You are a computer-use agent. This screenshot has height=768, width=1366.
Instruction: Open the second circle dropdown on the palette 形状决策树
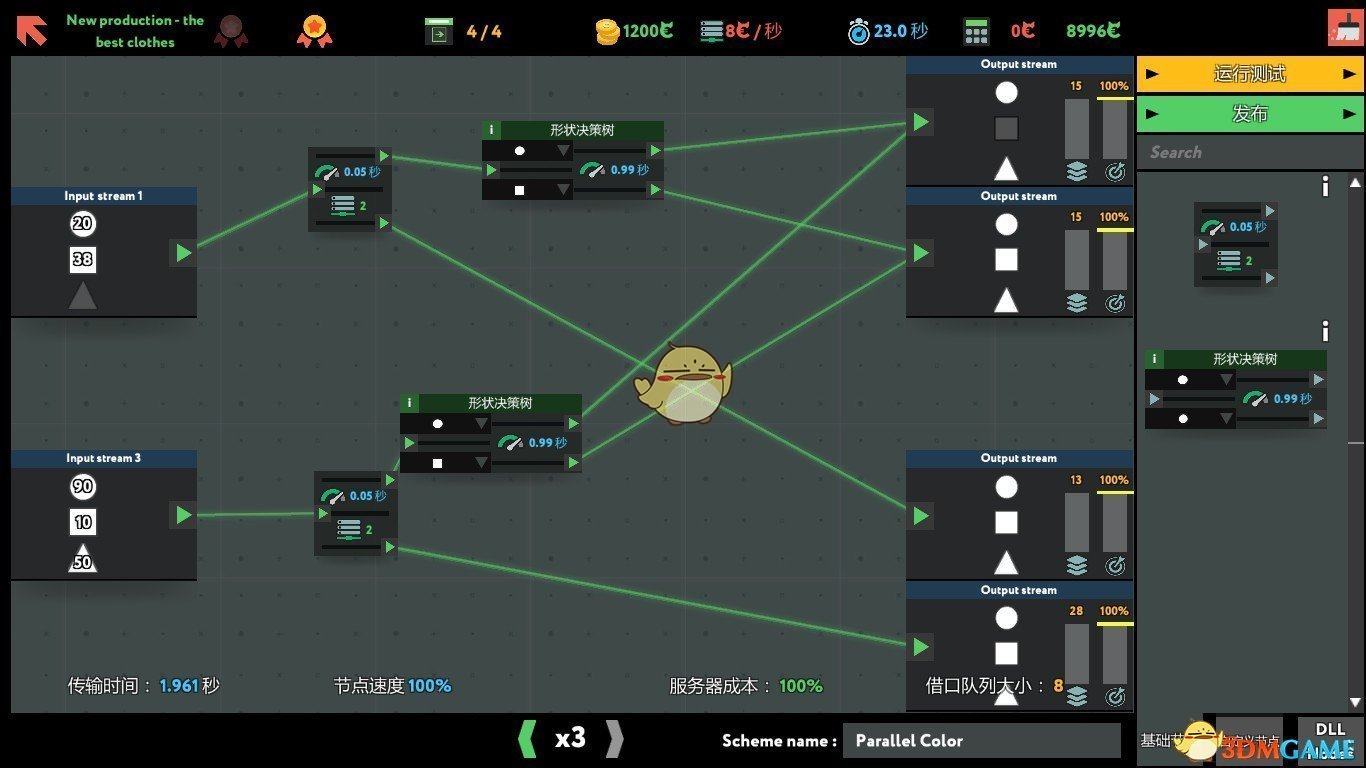[1190, 419]
